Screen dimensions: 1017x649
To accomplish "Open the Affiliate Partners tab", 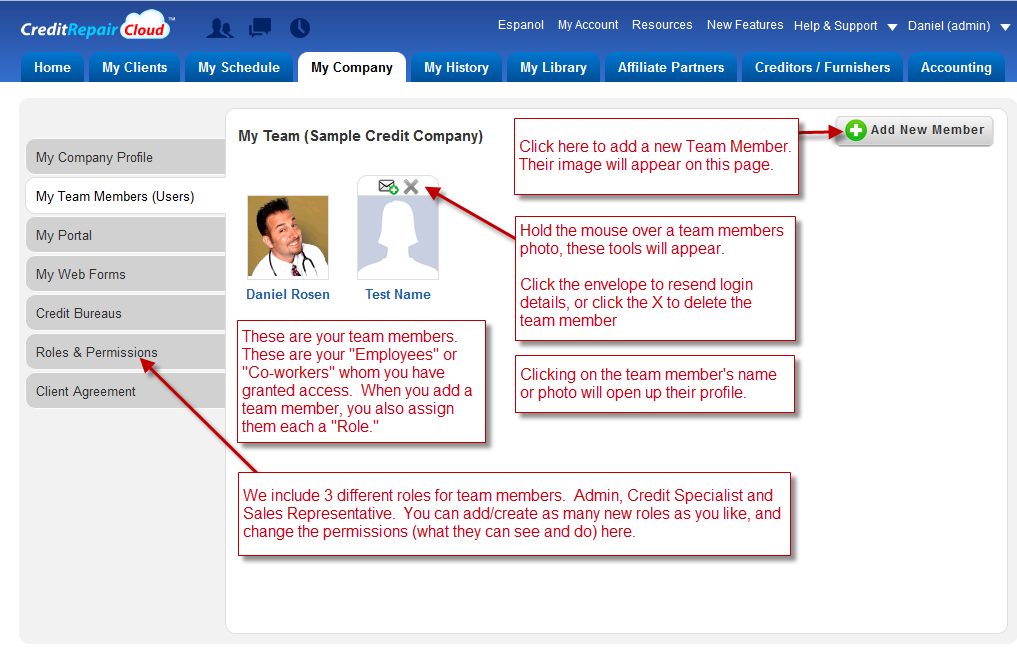I will (x=671, y=67).
